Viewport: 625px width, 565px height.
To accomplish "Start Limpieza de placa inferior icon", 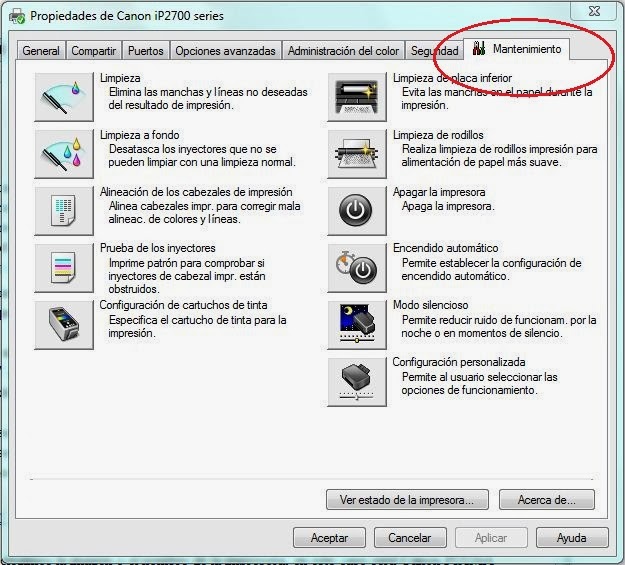I will [357, 97].
